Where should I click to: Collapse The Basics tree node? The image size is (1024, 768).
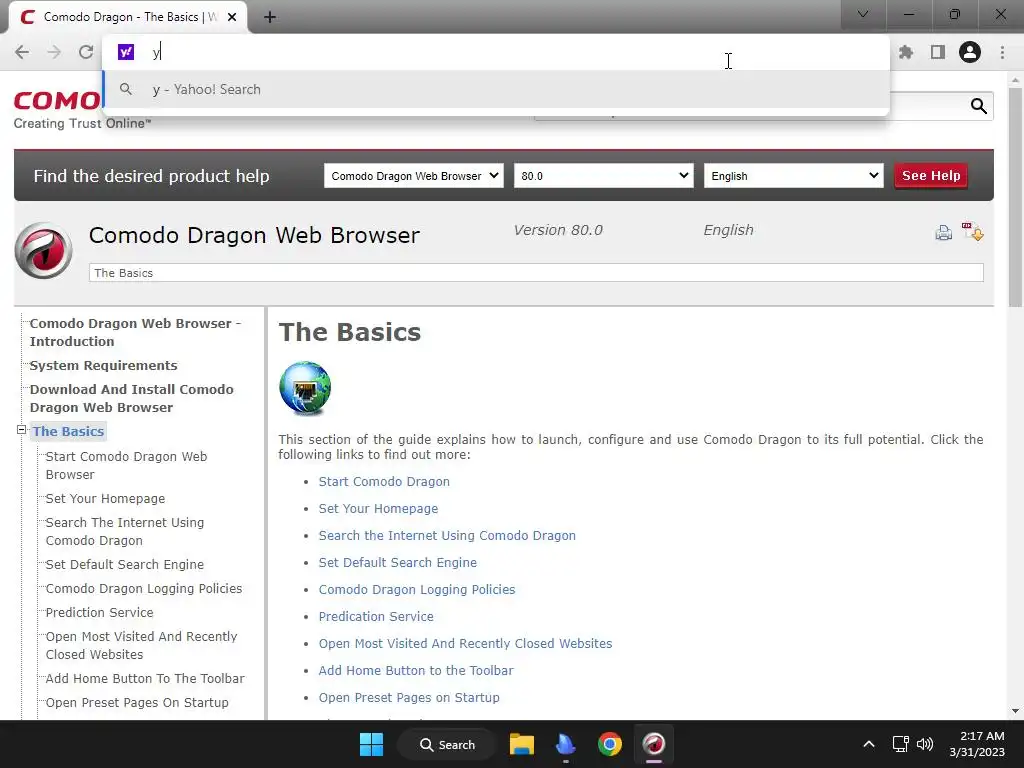[22, 430]
